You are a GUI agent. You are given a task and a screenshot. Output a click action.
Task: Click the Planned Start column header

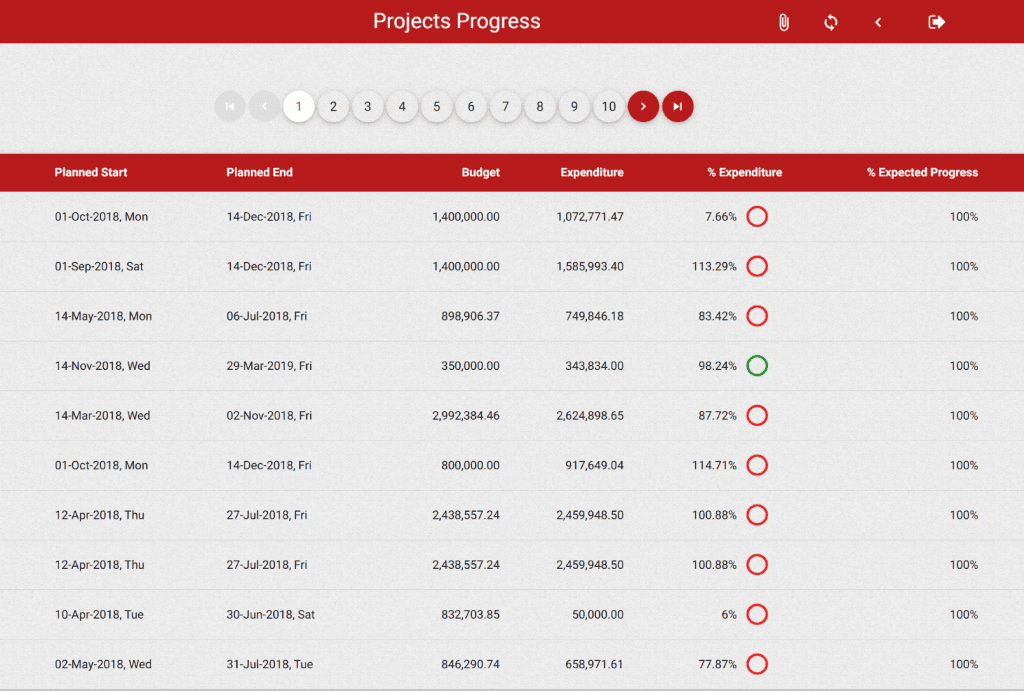[x=91, y=172]
